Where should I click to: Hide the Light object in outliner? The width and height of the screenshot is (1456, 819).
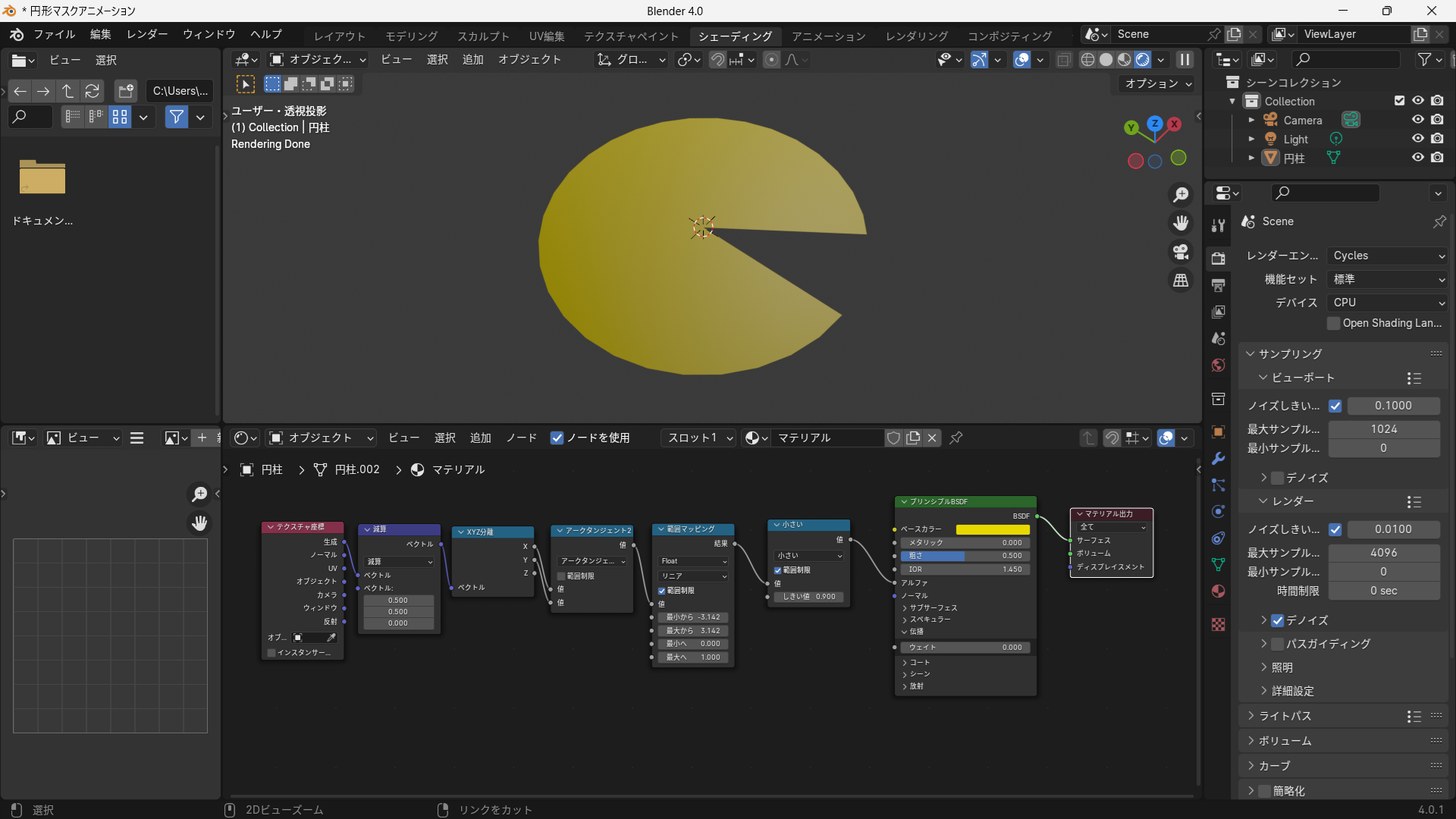pos(1417,139)
